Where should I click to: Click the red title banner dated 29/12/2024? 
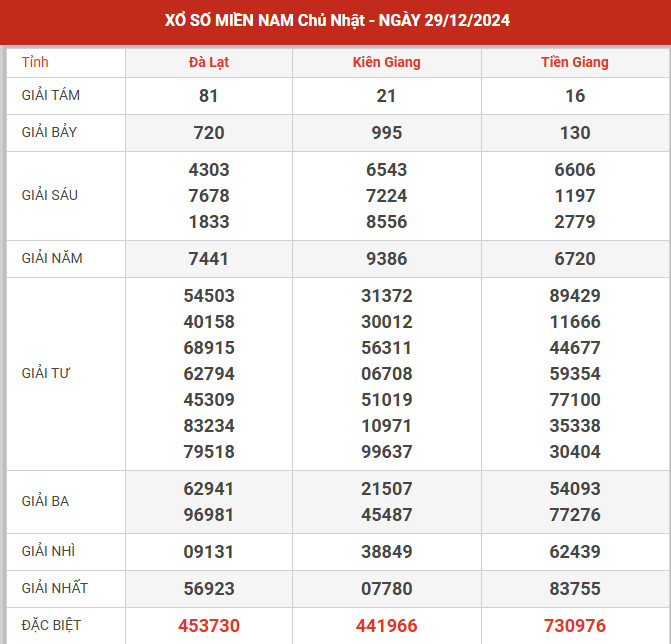(336, 21)
